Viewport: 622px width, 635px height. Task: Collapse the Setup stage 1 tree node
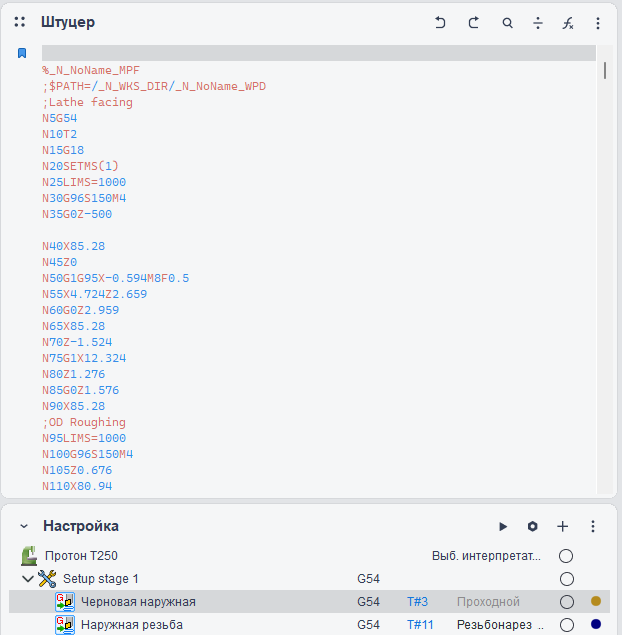(27, 578)
